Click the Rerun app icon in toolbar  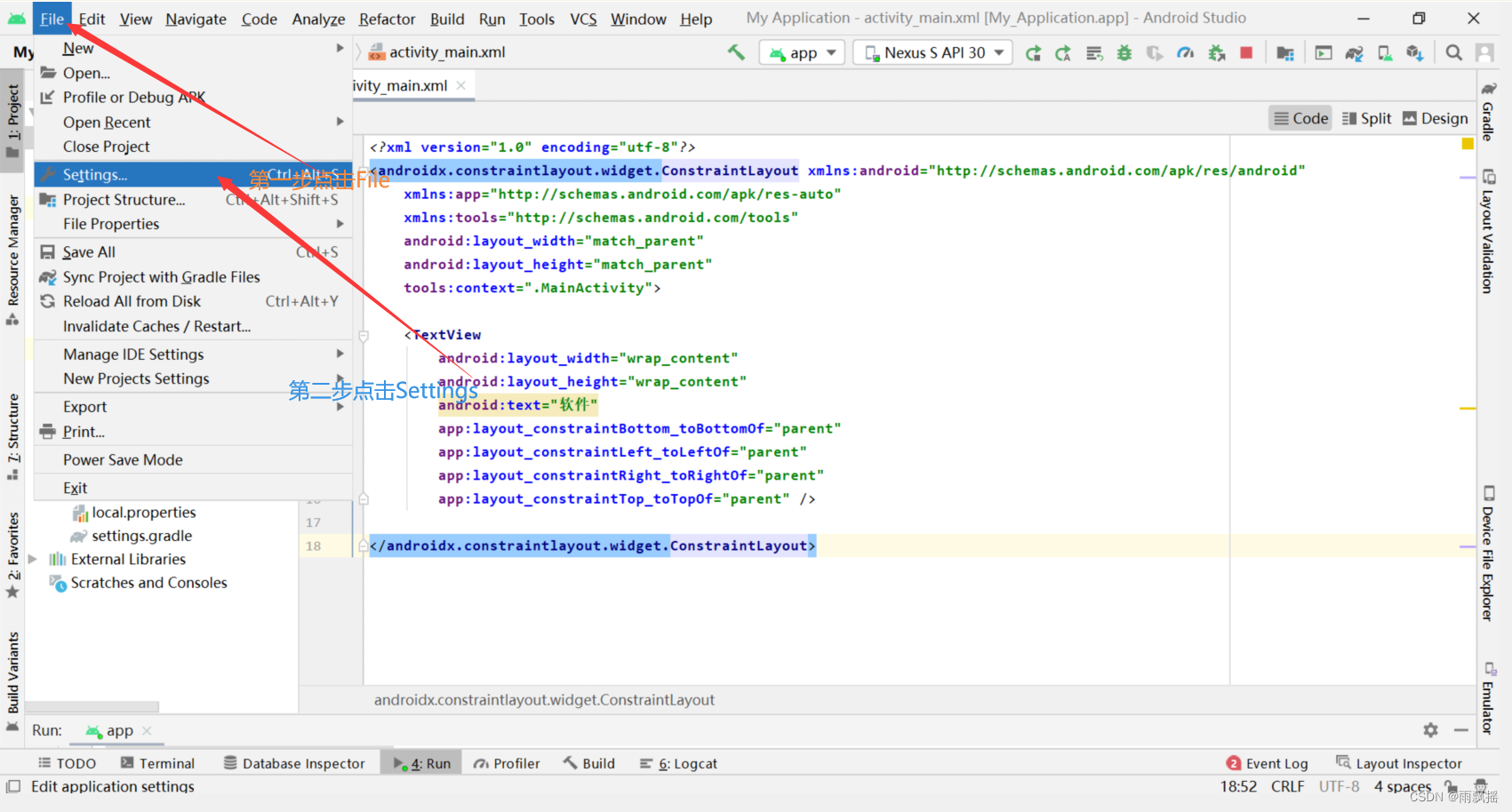[x=1033, y=53]
